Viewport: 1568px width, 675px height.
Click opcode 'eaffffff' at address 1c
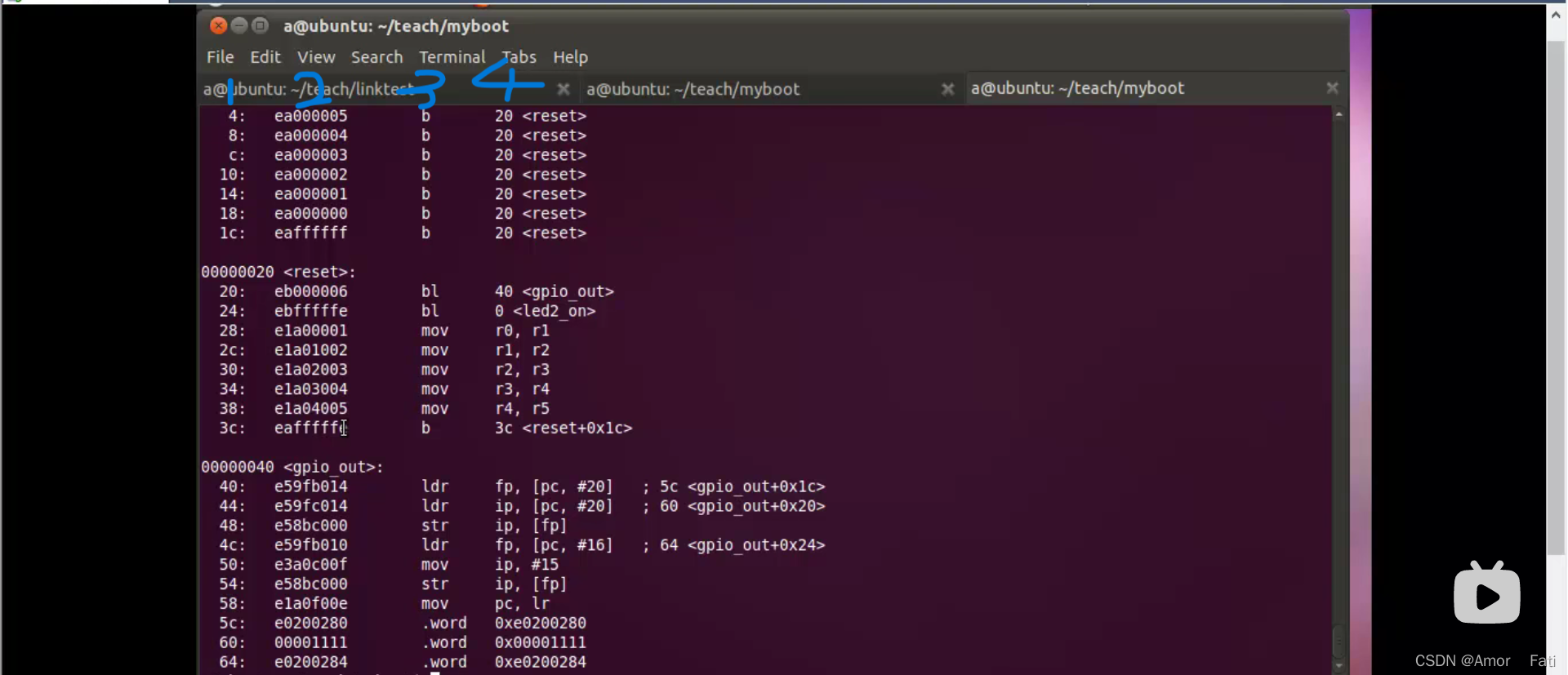click(310, 233)
